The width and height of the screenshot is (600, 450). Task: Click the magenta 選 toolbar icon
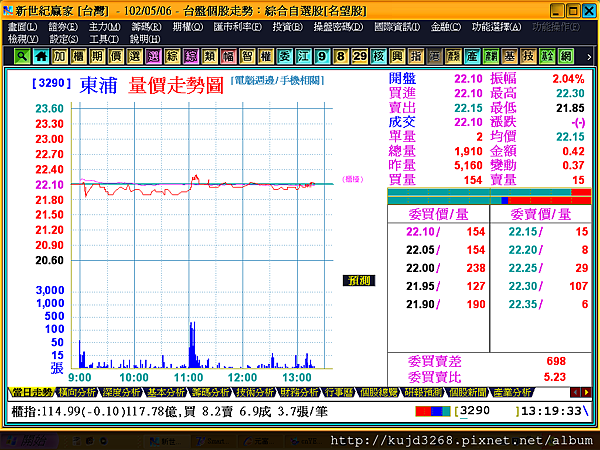pos(153,57)
